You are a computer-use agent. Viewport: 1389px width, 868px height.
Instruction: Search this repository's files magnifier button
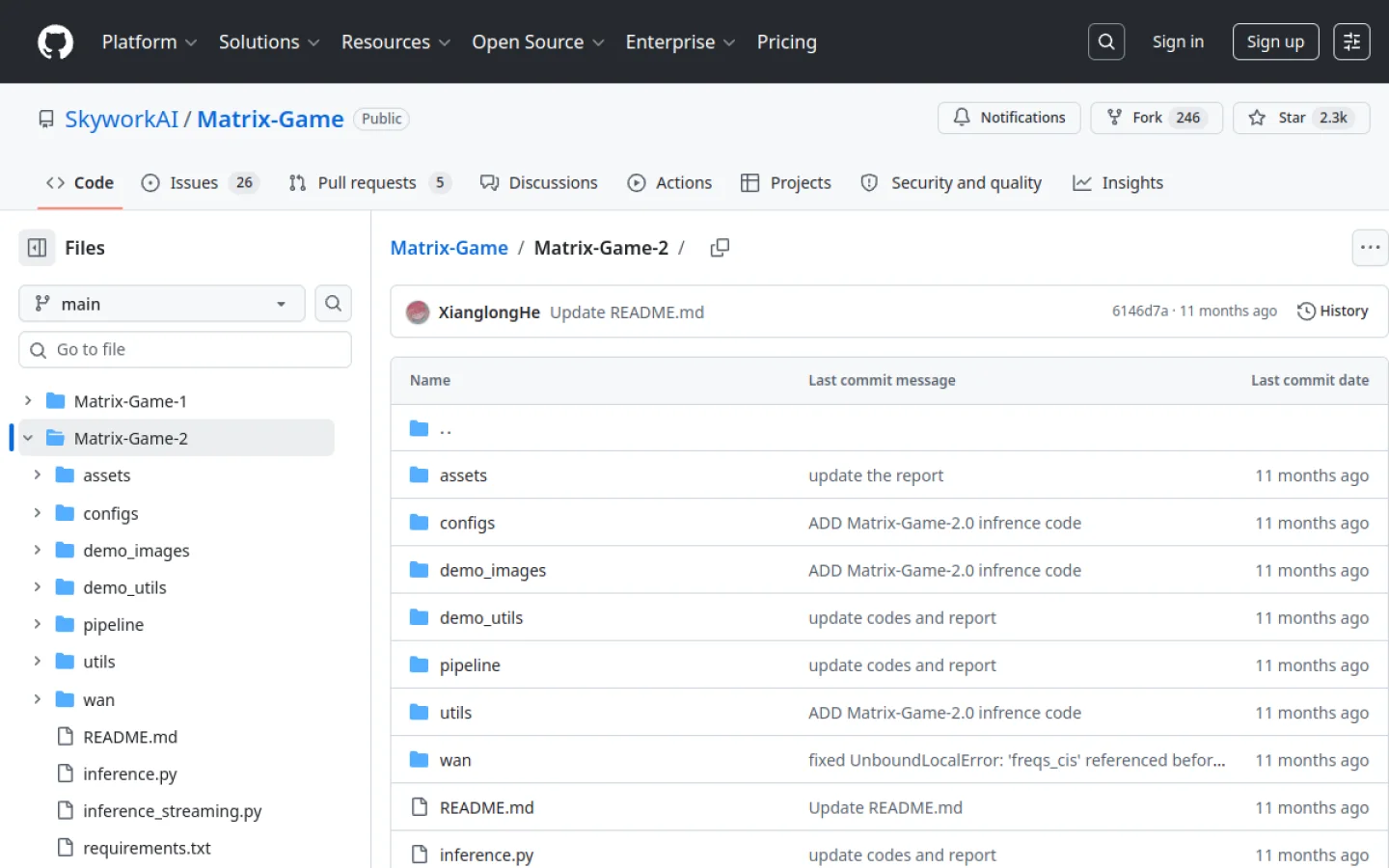coord(333,304)
